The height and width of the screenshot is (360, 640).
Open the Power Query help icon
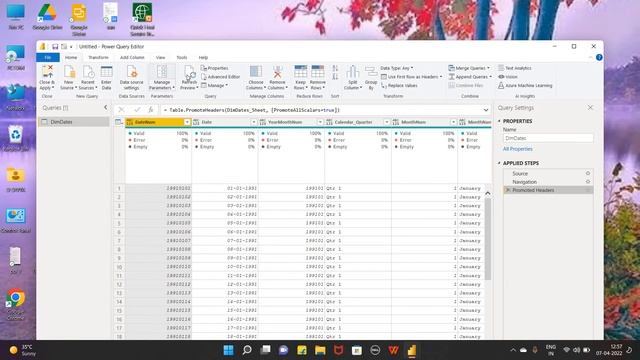pos(599,58)
